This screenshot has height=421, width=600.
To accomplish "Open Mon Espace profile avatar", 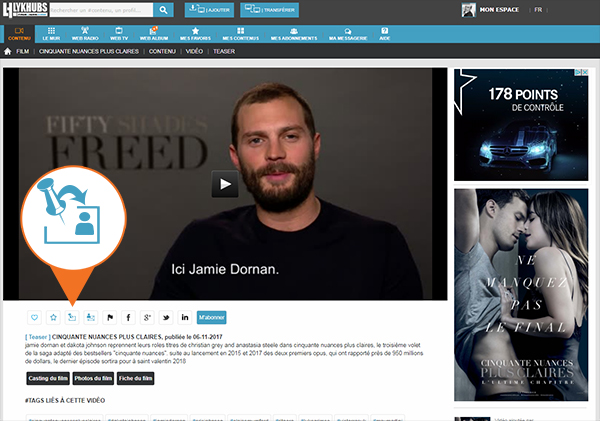I will 468,10.
